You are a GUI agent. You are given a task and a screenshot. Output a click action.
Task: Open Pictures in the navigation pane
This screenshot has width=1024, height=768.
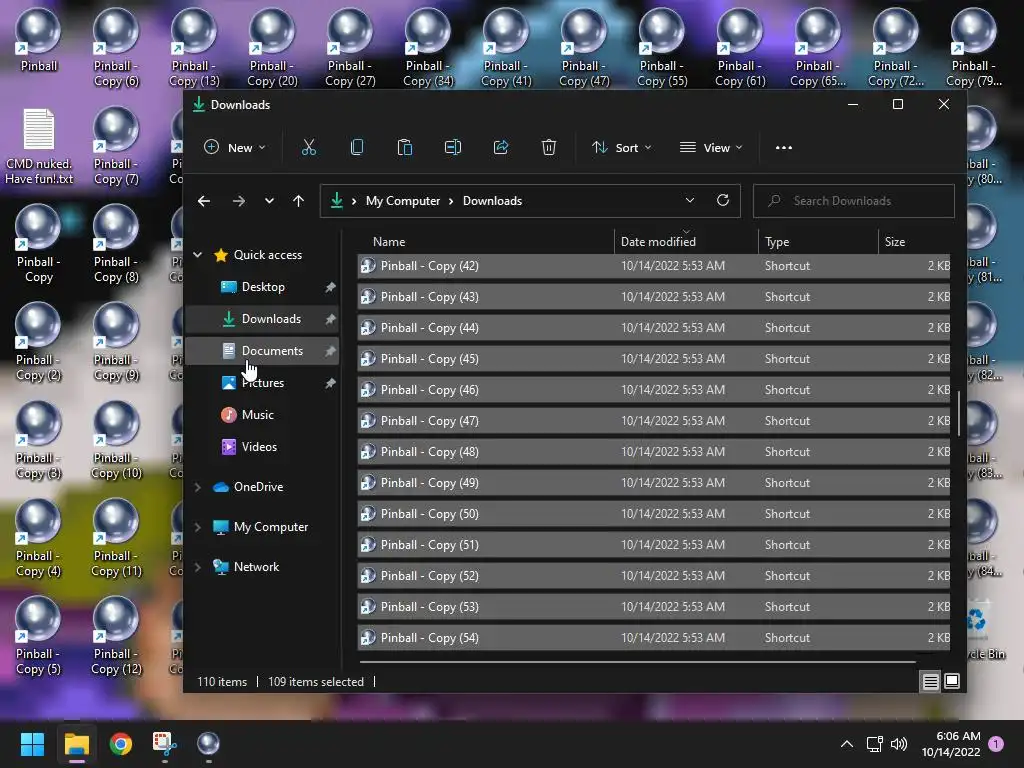[263, 383]
